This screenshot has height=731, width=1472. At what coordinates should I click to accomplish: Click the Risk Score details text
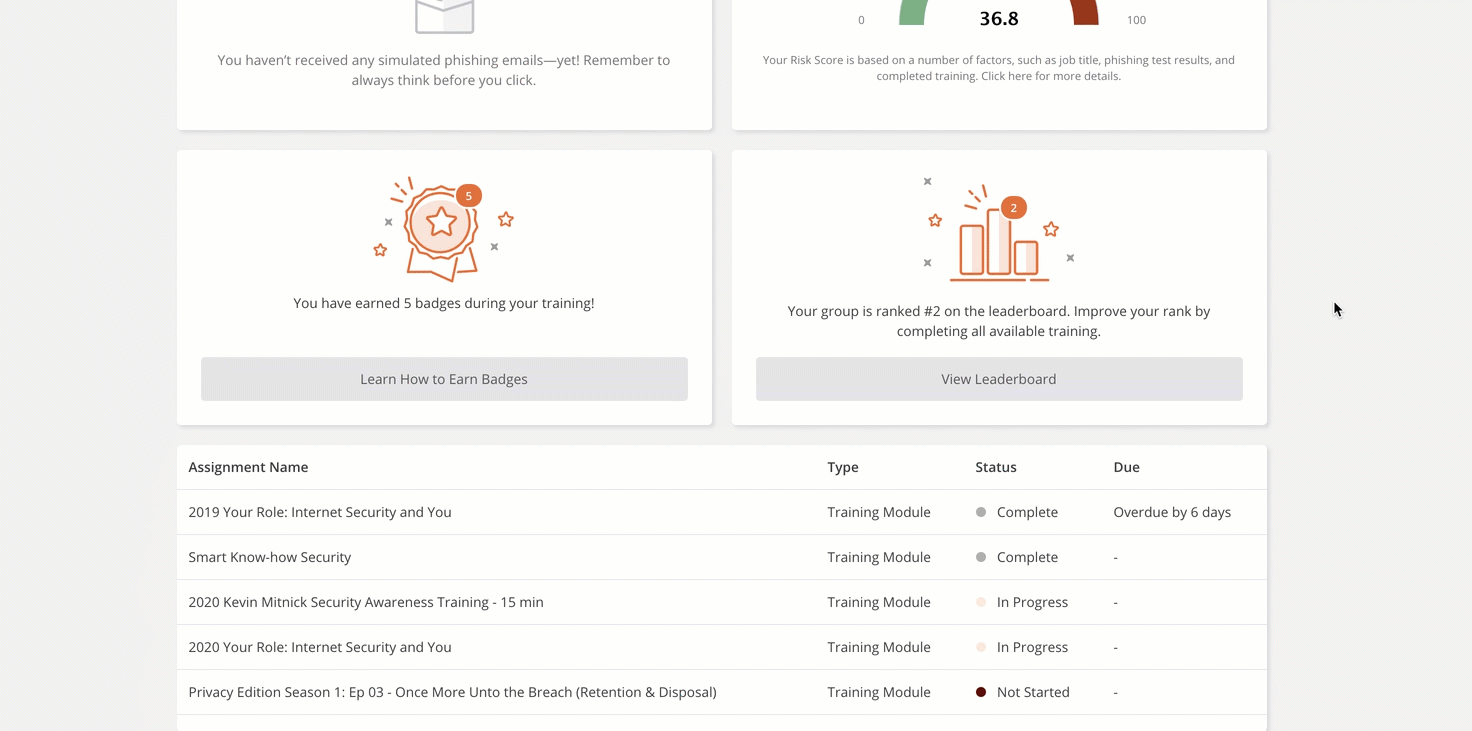click(x=999, y=68)
